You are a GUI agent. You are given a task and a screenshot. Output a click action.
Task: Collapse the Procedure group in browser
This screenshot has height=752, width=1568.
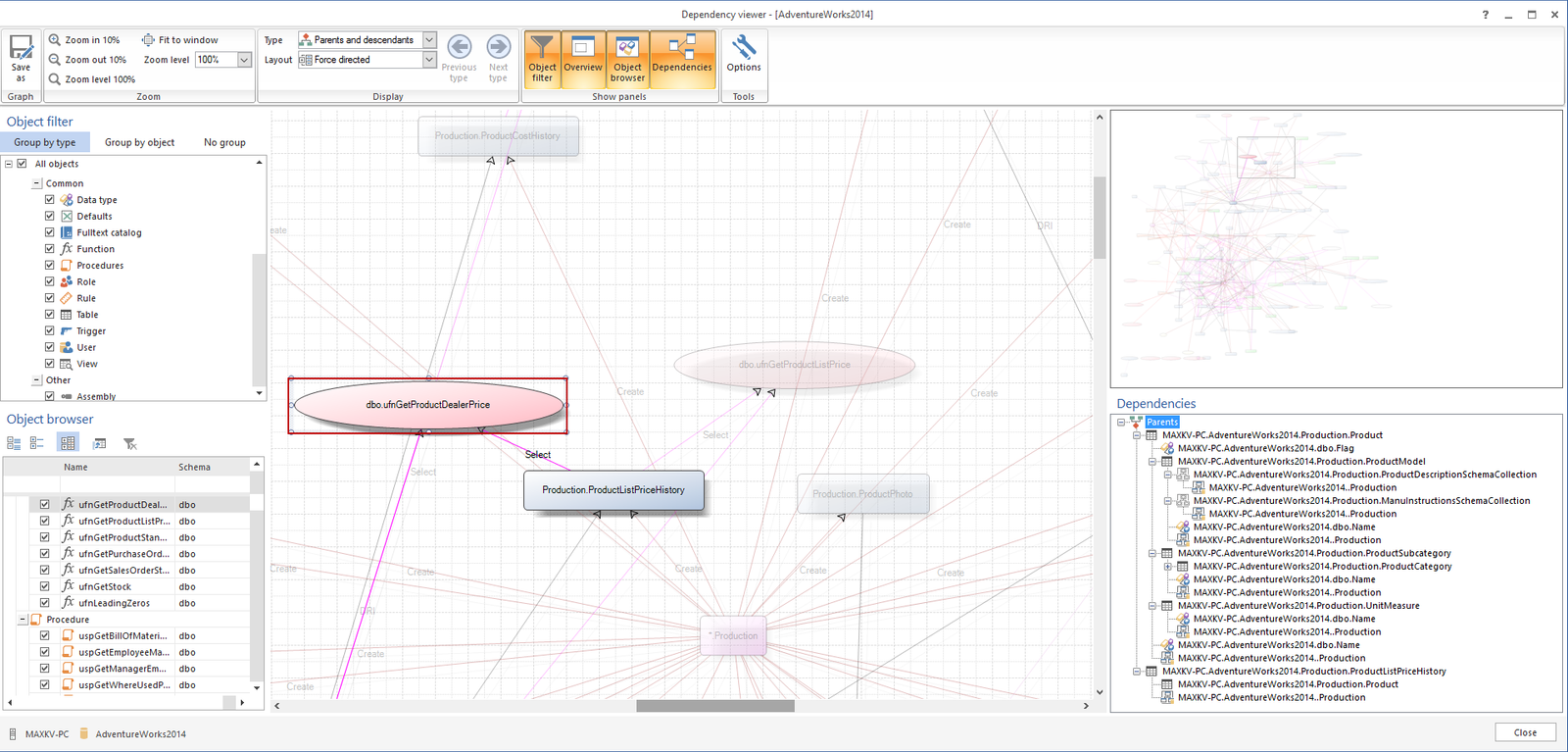coord(23,620)
